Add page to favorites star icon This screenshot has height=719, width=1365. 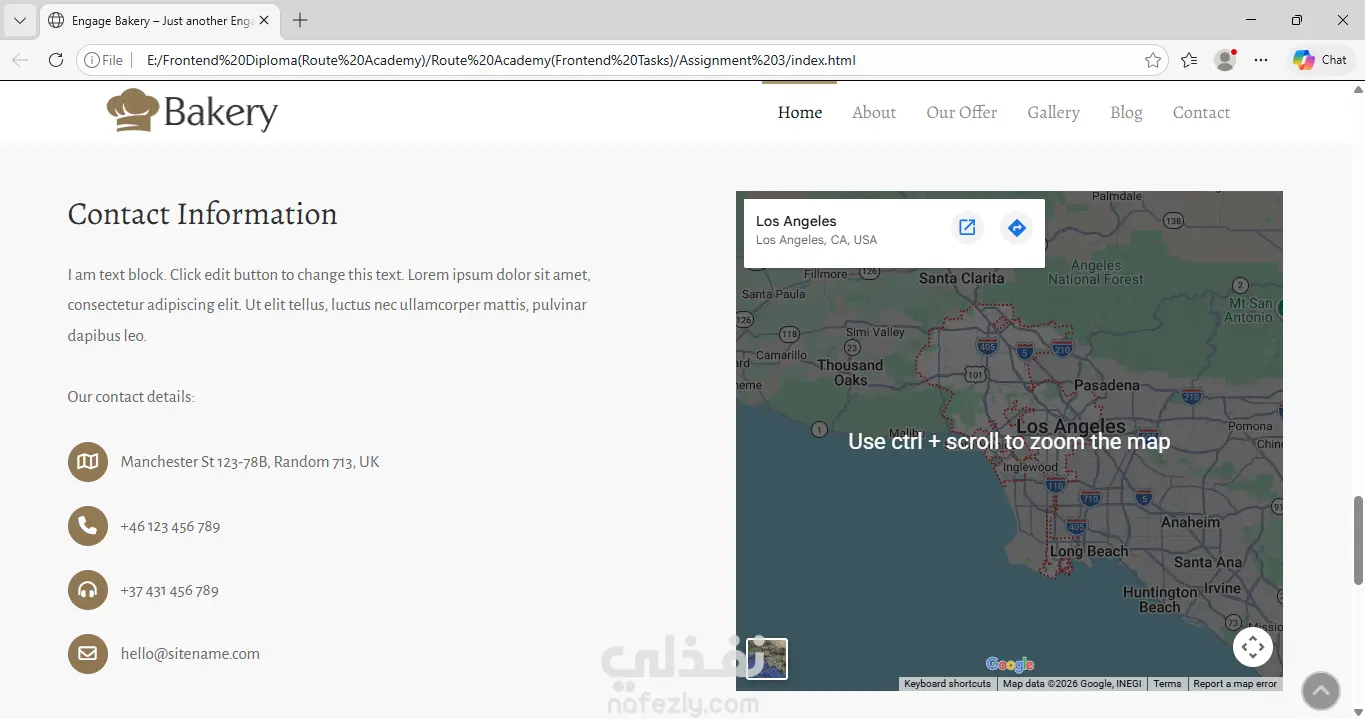click(x=1153, y=60)
